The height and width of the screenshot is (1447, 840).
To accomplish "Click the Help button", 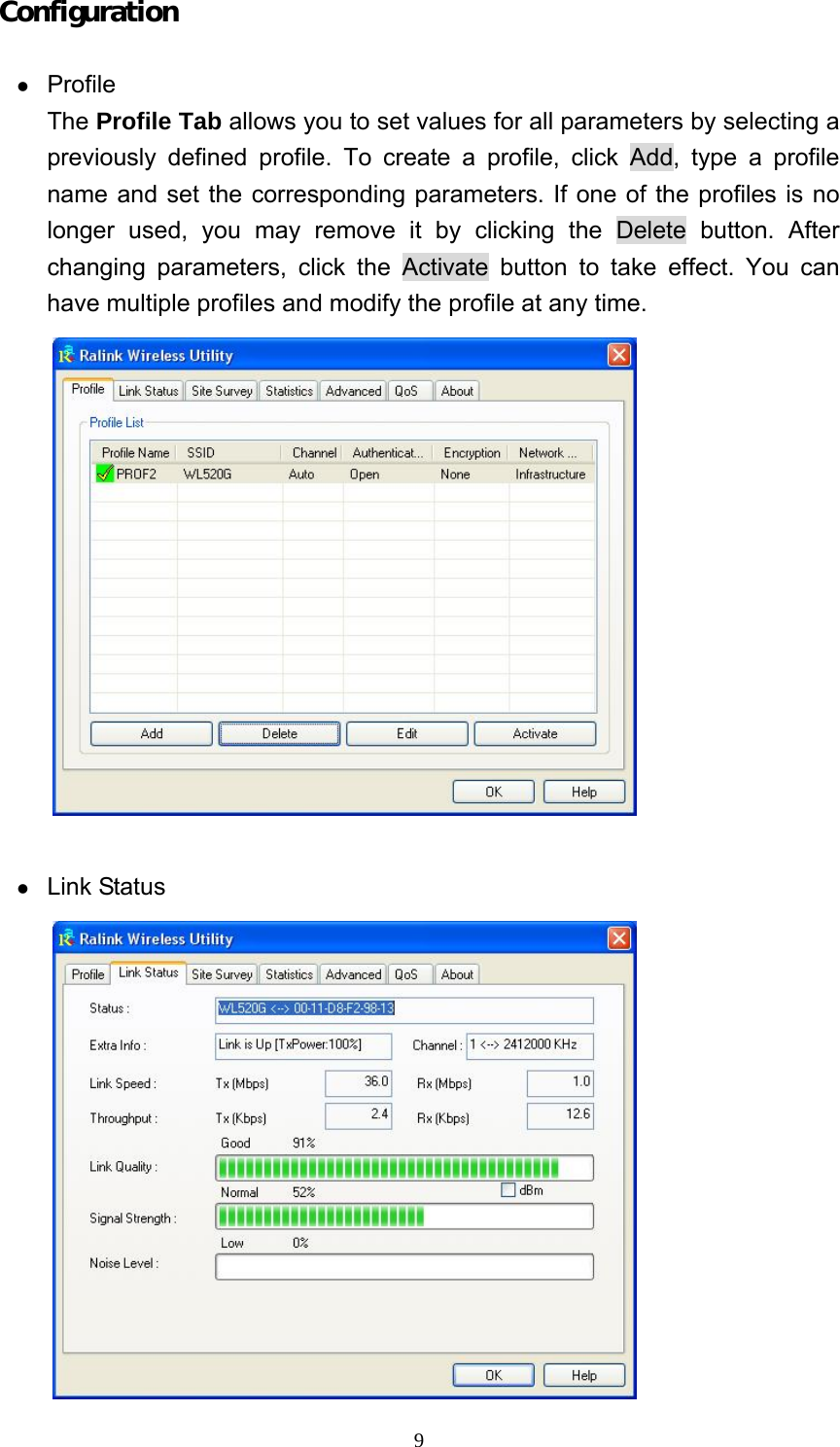I will [583, 791].
